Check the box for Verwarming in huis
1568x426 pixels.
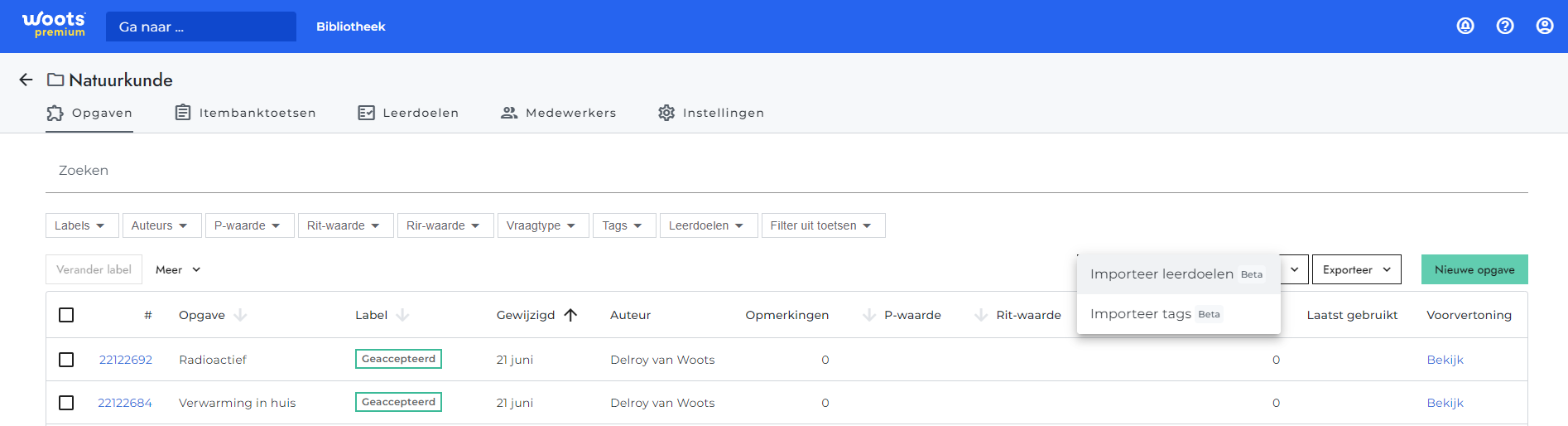click(x=66, y=403)
